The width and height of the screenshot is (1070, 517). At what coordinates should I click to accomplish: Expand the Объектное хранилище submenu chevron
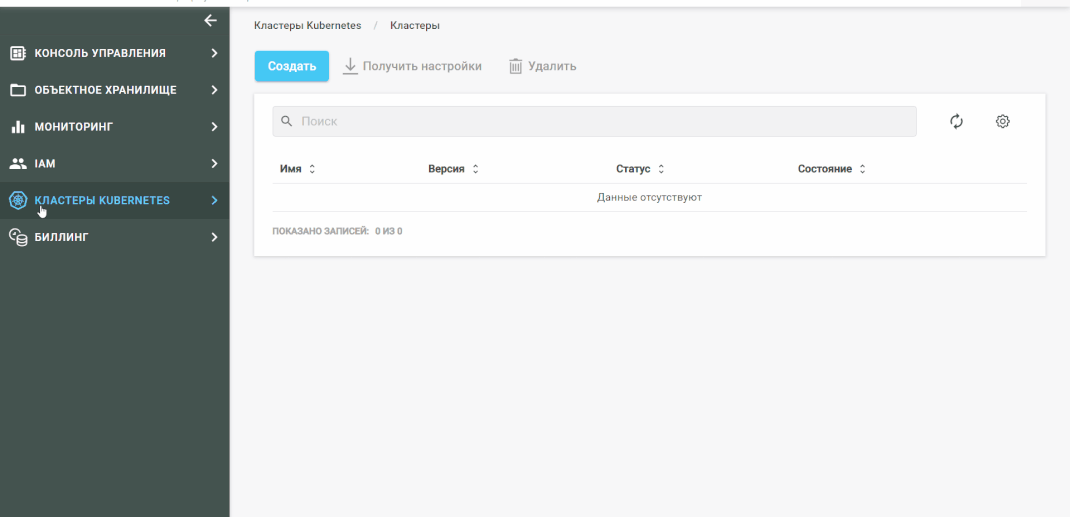(x=214, y=90)
